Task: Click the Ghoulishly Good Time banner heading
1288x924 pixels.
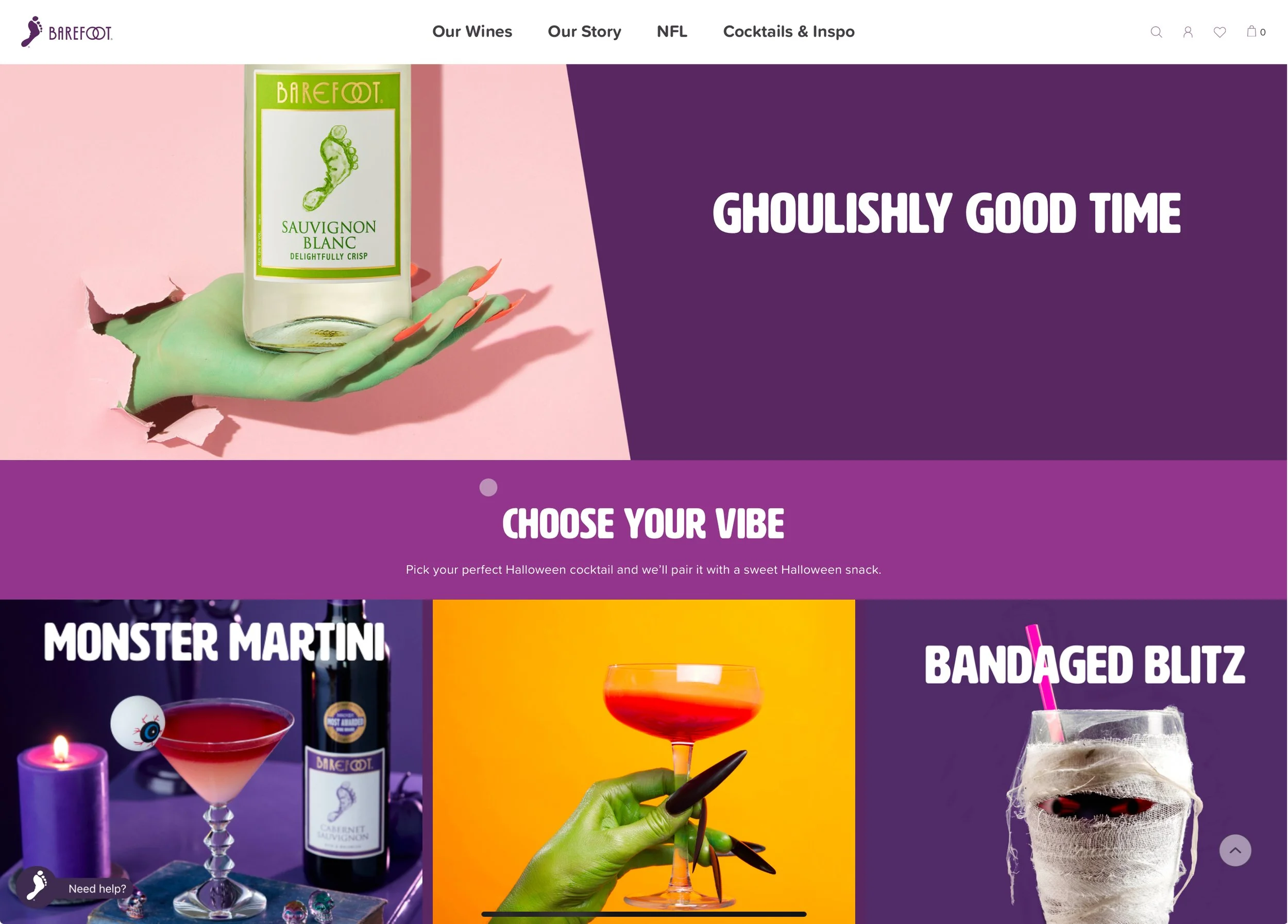Action: coord(946,213)
